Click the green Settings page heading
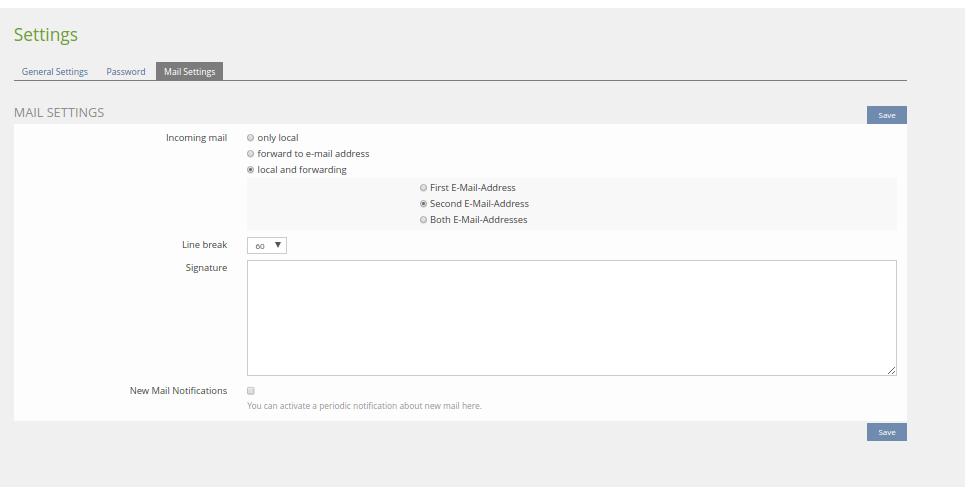 coord(46,35)
